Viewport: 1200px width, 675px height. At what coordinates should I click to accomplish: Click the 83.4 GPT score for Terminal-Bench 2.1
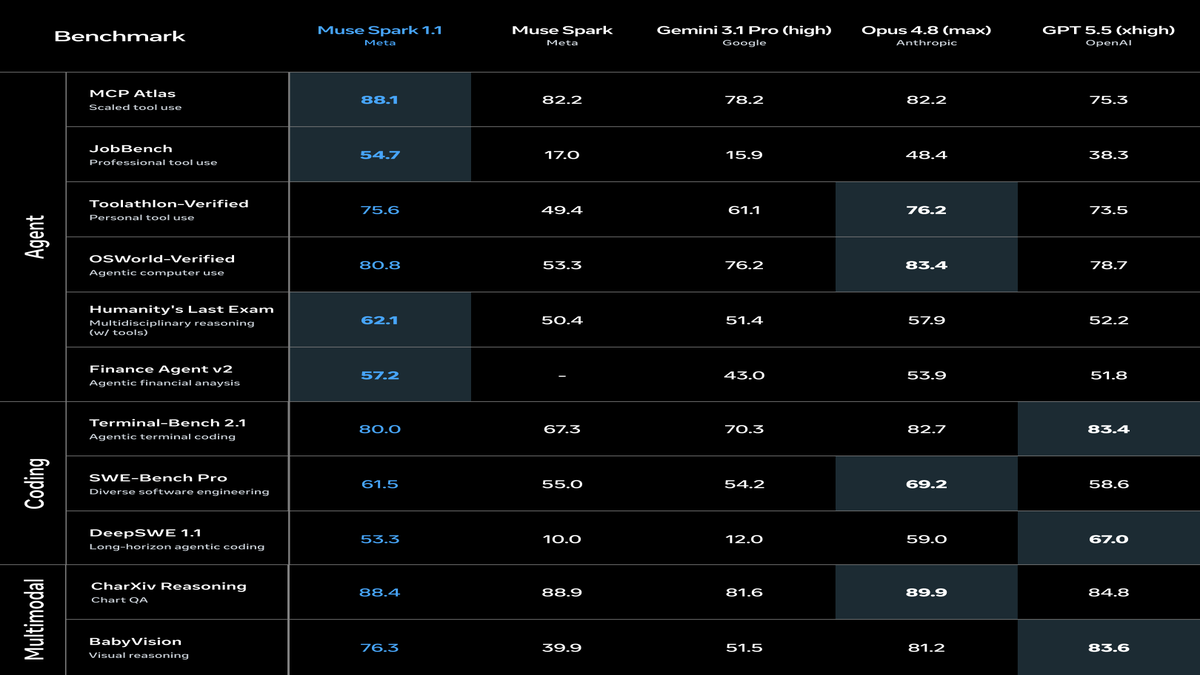(x=1108, y=429)
